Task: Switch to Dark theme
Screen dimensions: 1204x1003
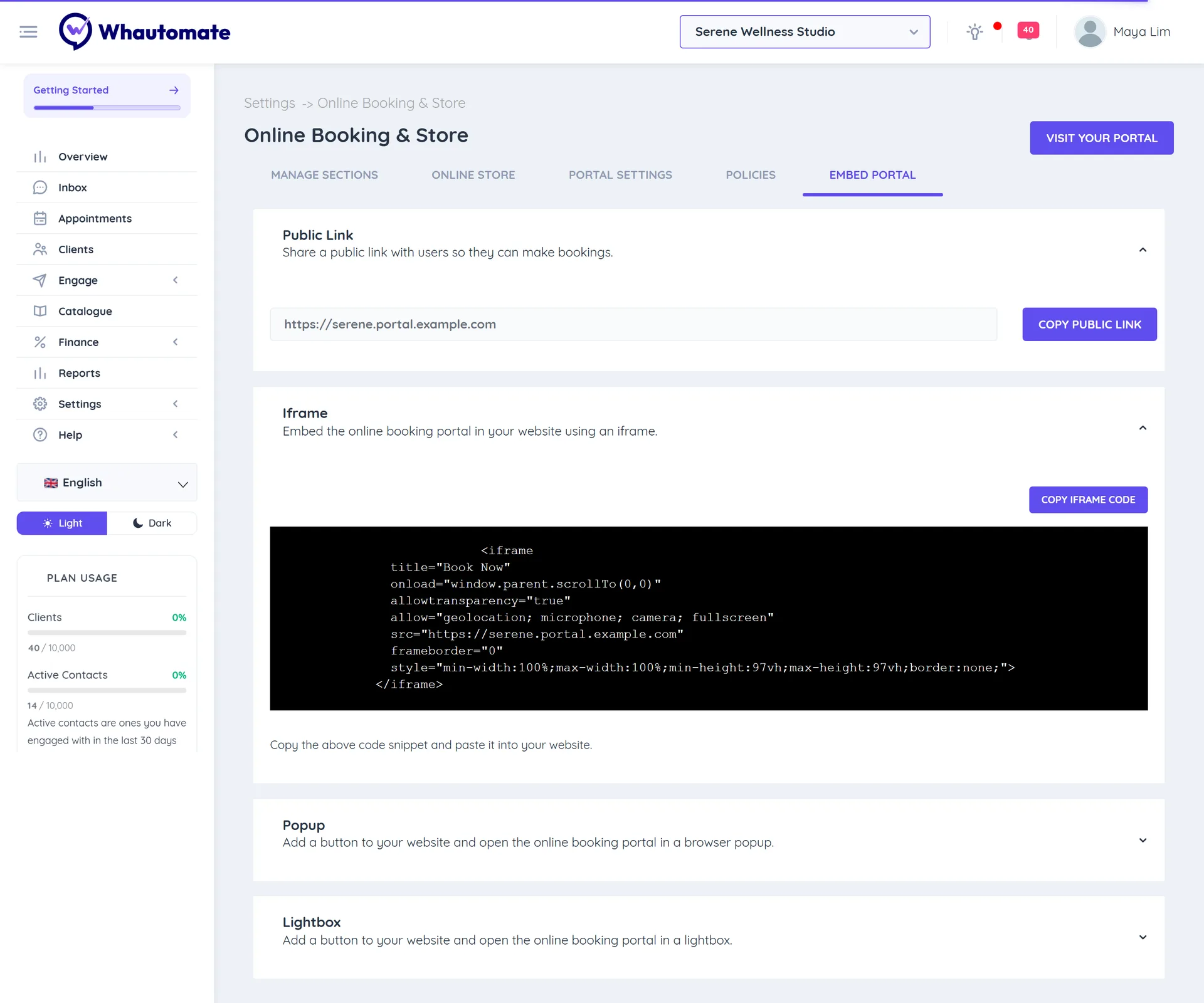Action: coord(152,523)
